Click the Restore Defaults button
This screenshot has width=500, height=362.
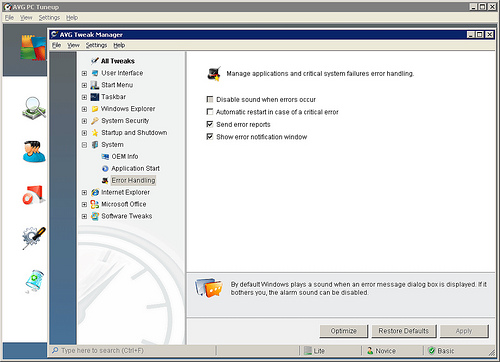point(404,331)
